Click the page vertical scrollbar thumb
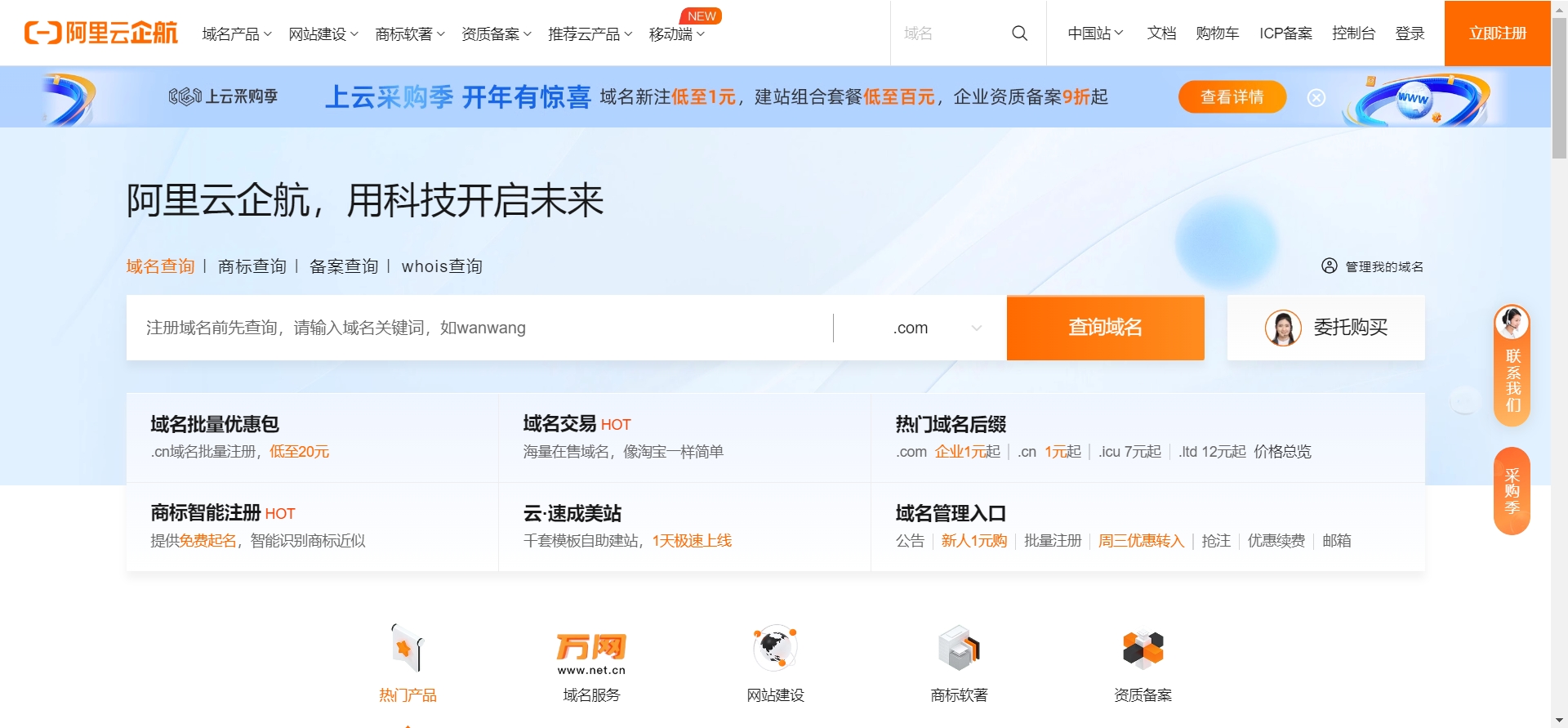This screenshot has height=728, width=1568. 1559,87
